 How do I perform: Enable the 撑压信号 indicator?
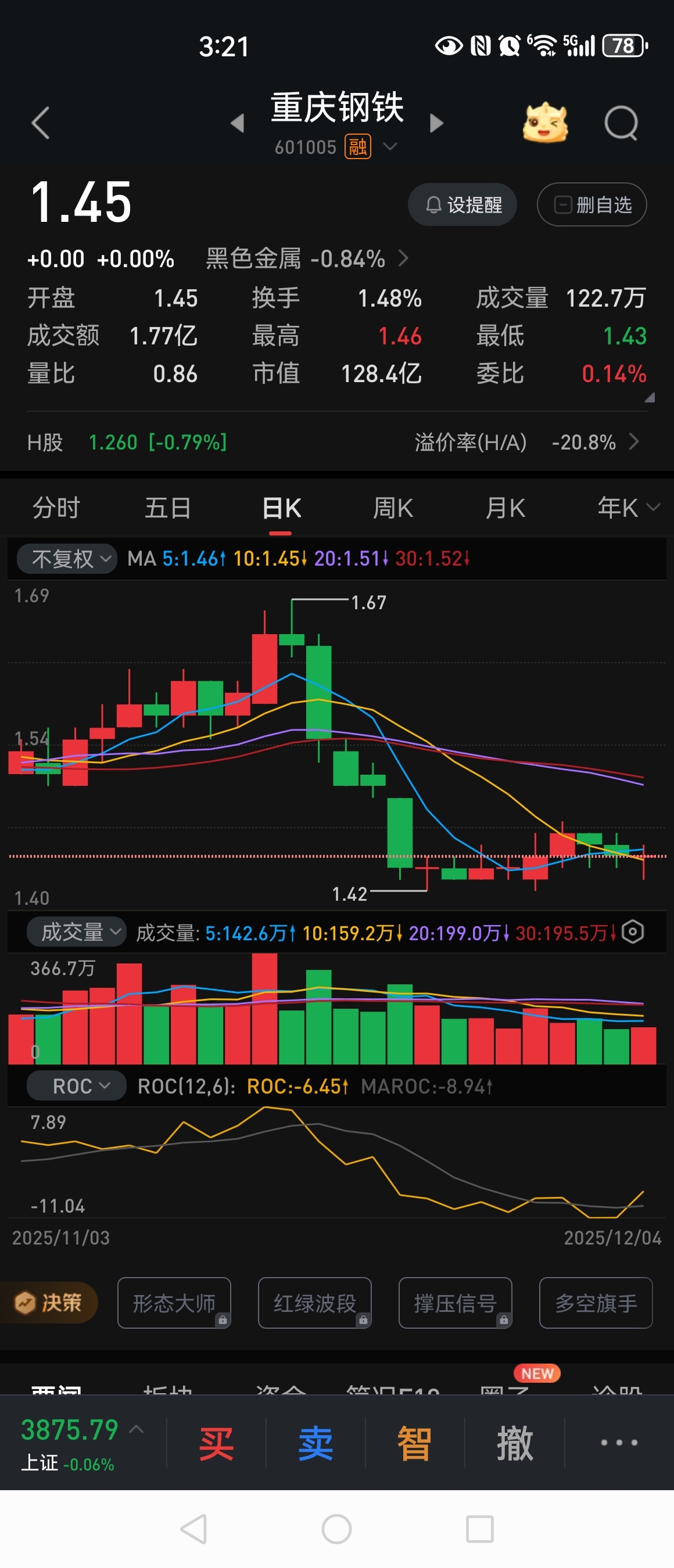point(456,1303)
